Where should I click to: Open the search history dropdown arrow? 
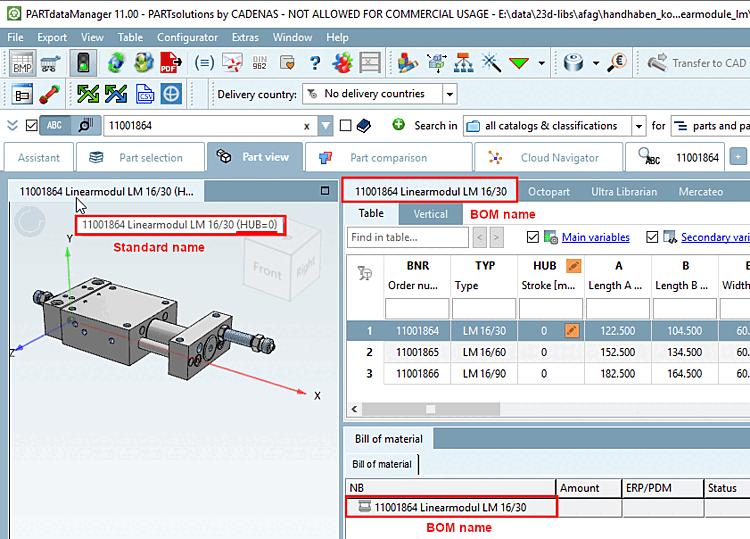[x=326, y=126]
